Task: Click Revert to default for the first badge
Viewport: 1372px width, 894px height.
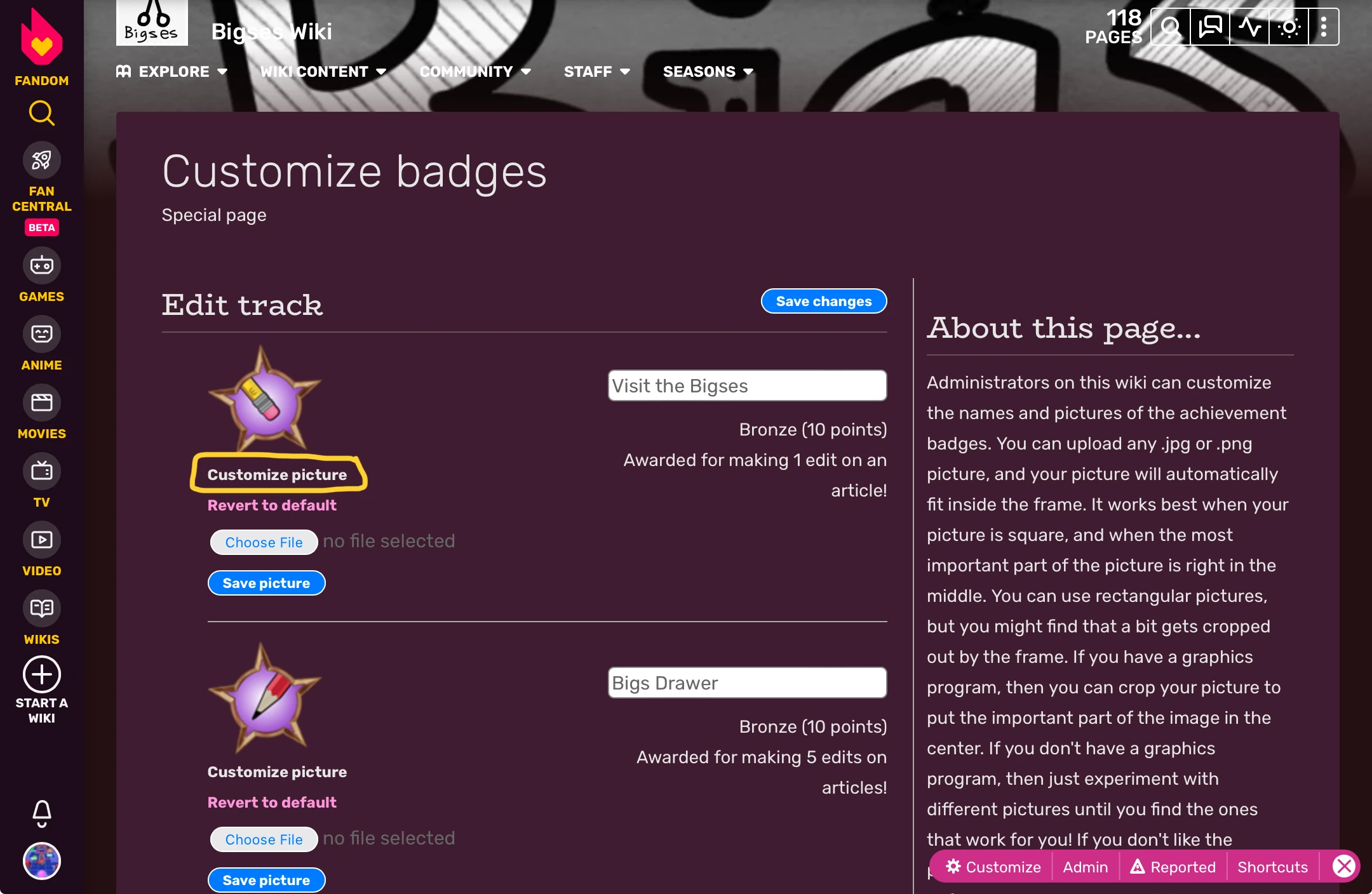Action: pos(272,505)
